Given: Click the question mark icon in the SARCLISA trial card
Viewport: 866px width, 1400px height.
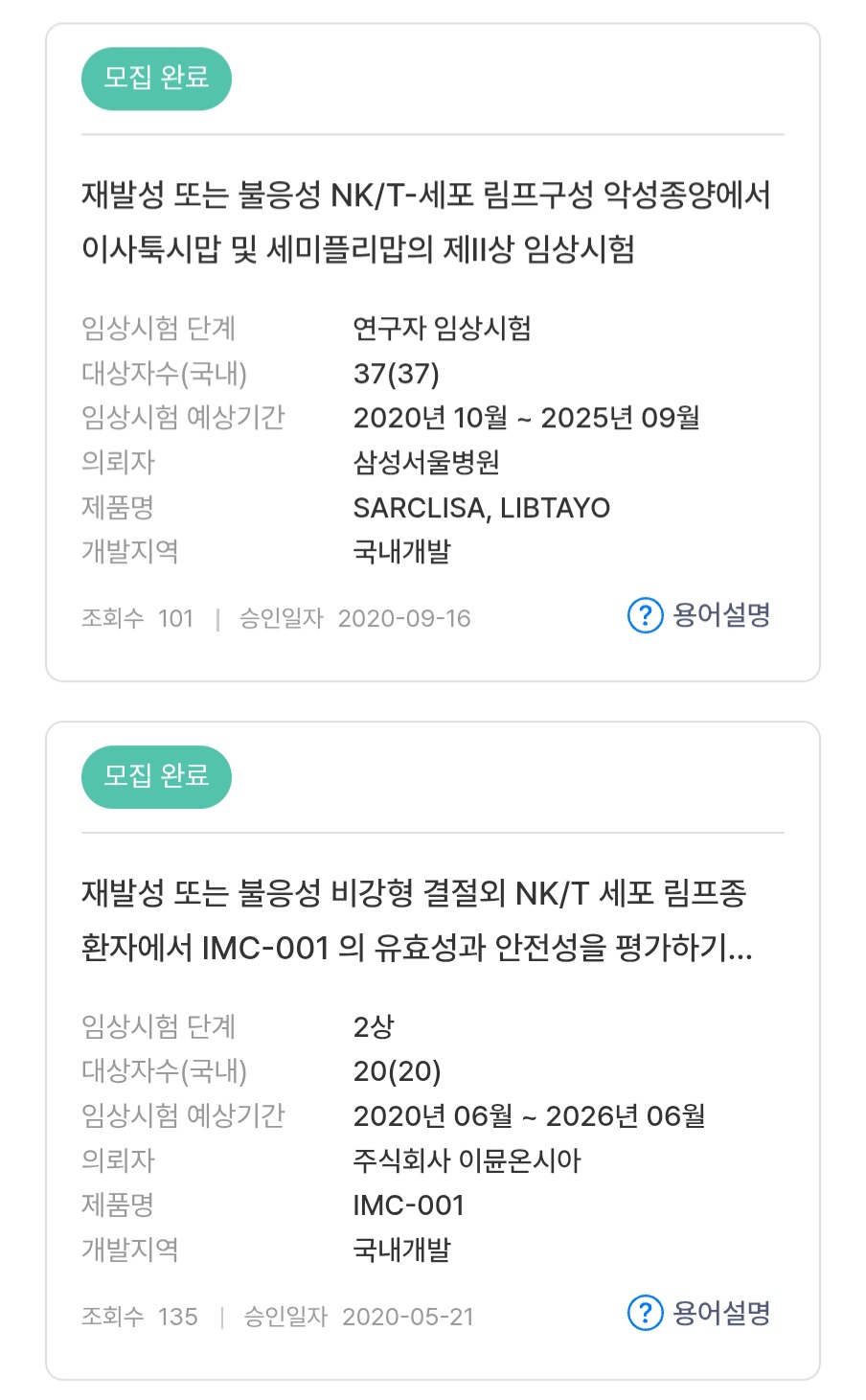Looking at the screenshot, I should coord(645,615).
